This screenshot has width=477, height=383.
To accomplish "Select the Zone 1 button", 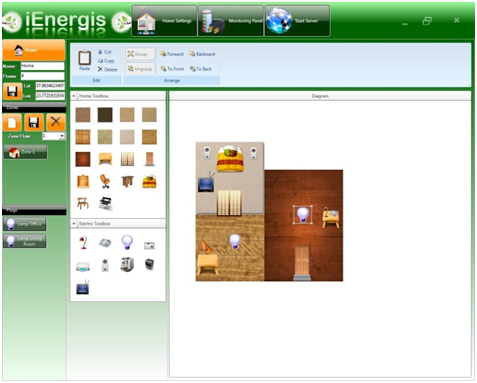I will point(25,152).
